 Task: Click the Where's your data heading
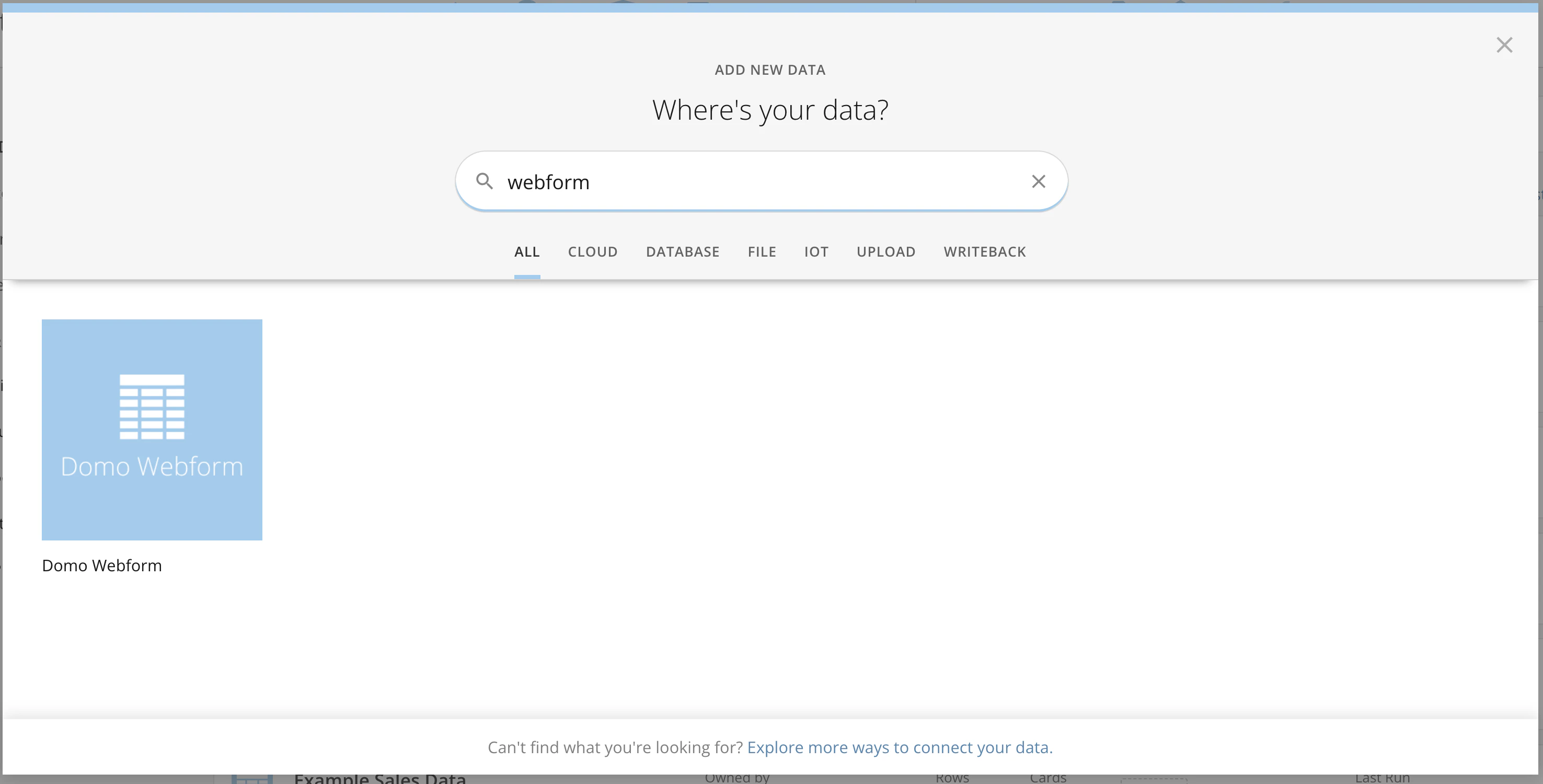770,110
